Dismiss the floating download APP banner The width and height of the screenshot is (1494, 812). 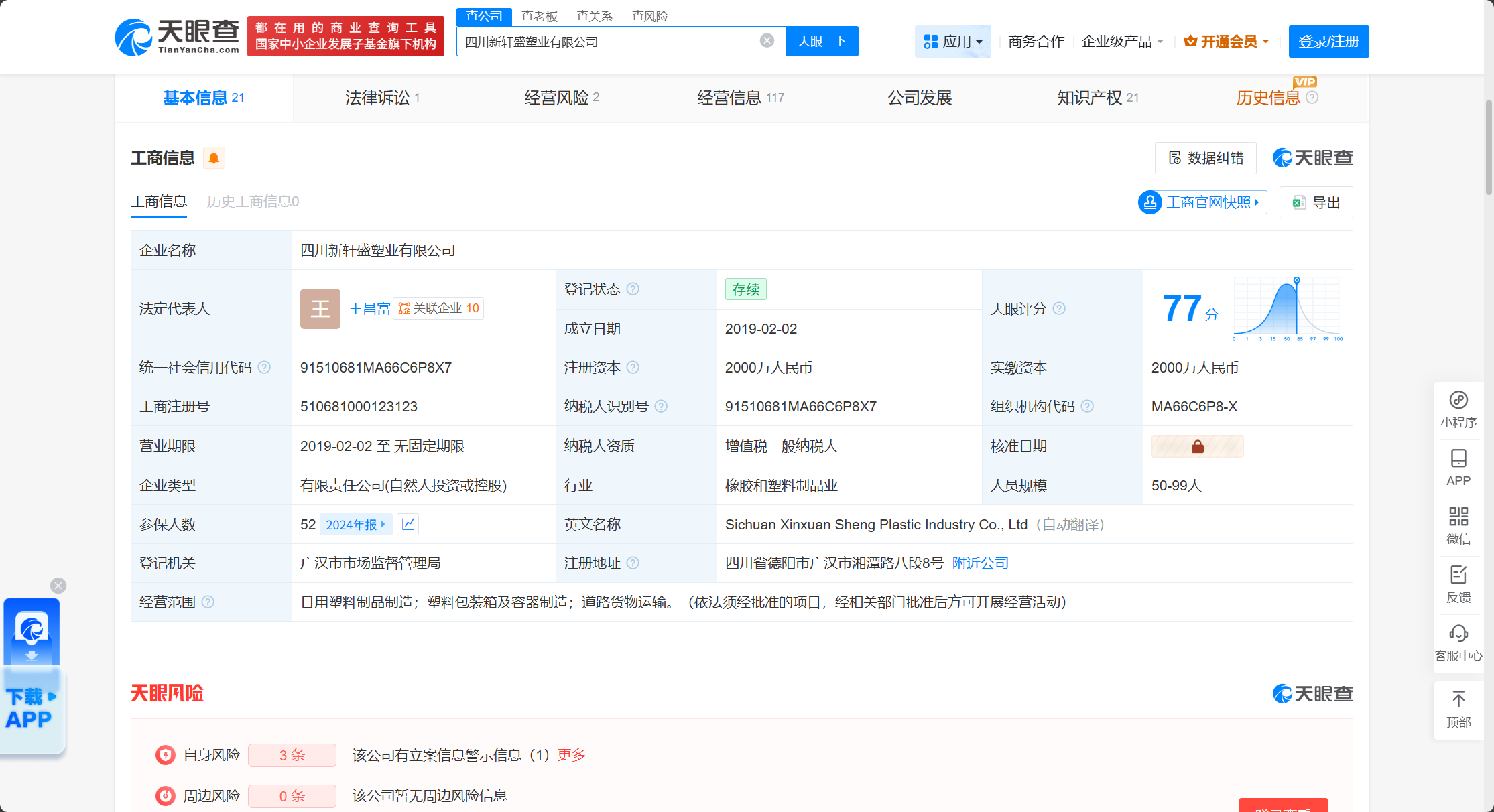58,586
